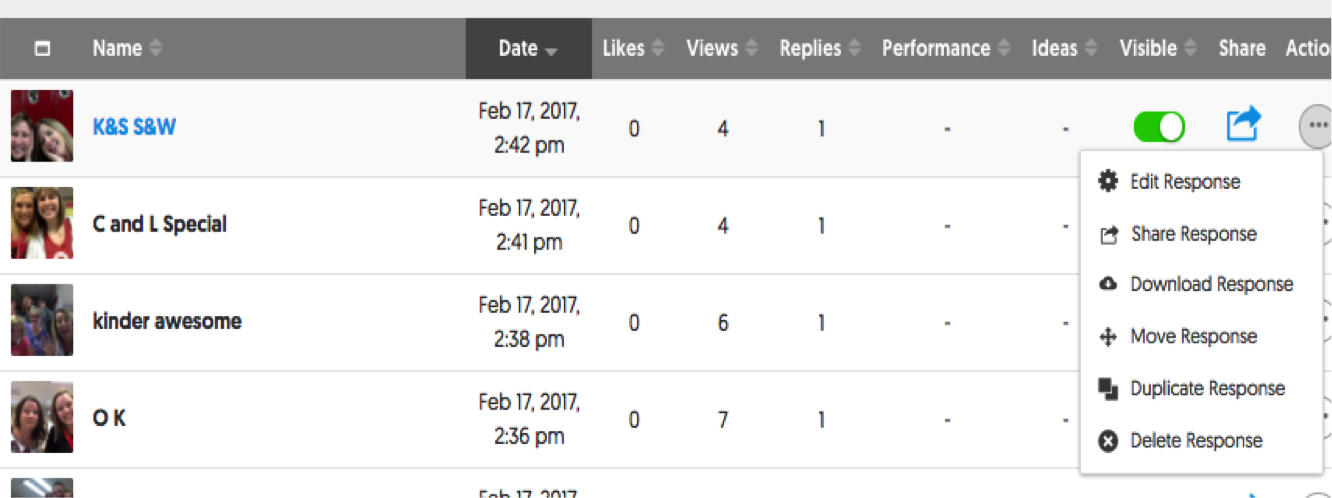Screen dimensions: 1332x498
Task: Open the three-dot actions button for K&S S&W
Action: click(x=1316, y=127)
